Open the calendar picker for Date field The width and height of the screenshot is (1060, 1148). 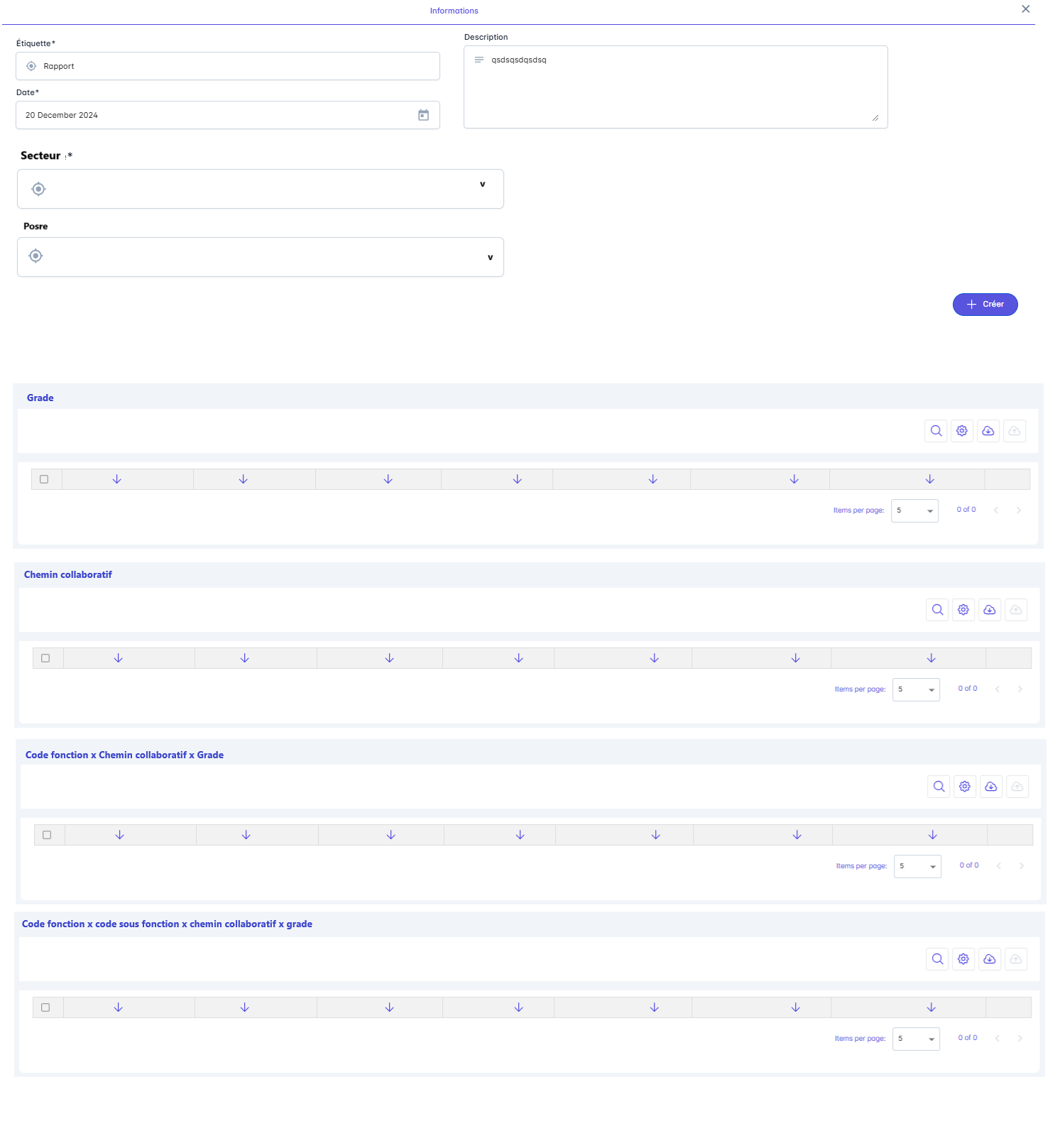tap(423, 115)
